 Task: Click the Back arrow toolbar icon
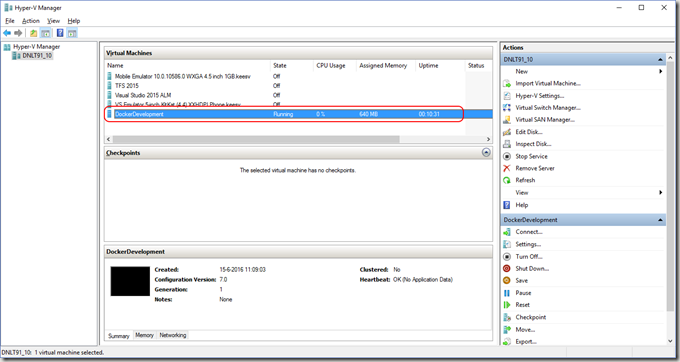point(7,33)
